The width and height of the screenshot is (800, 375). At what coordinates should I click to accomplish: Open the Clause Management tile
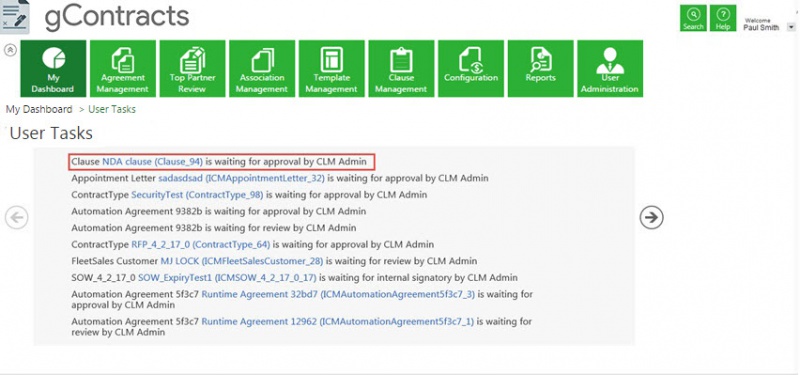(401, 68)
